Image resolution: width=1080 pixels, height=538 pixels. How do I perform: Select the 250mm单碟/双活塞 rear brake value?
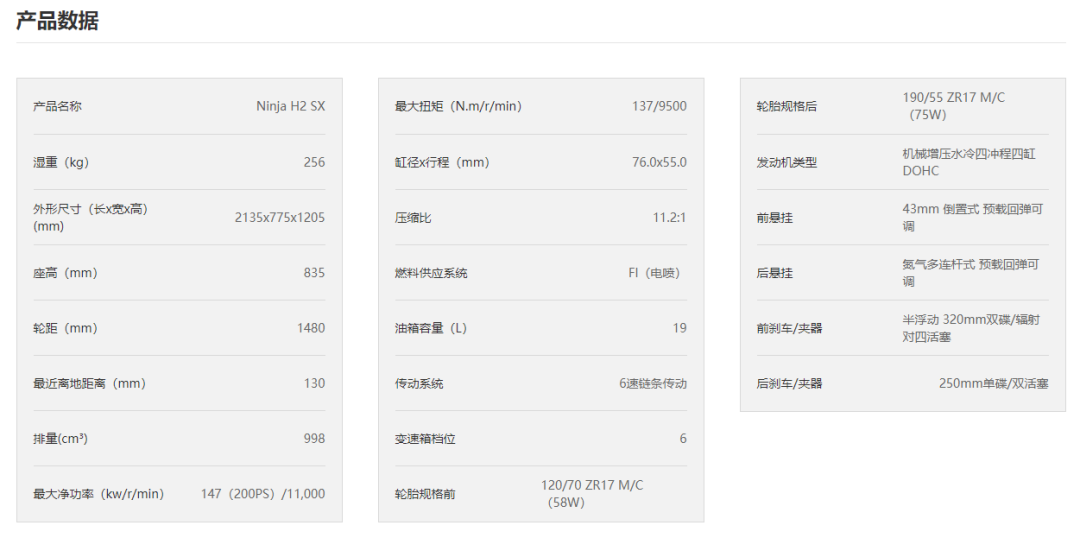pyautogui.click(x=993, y=383)
